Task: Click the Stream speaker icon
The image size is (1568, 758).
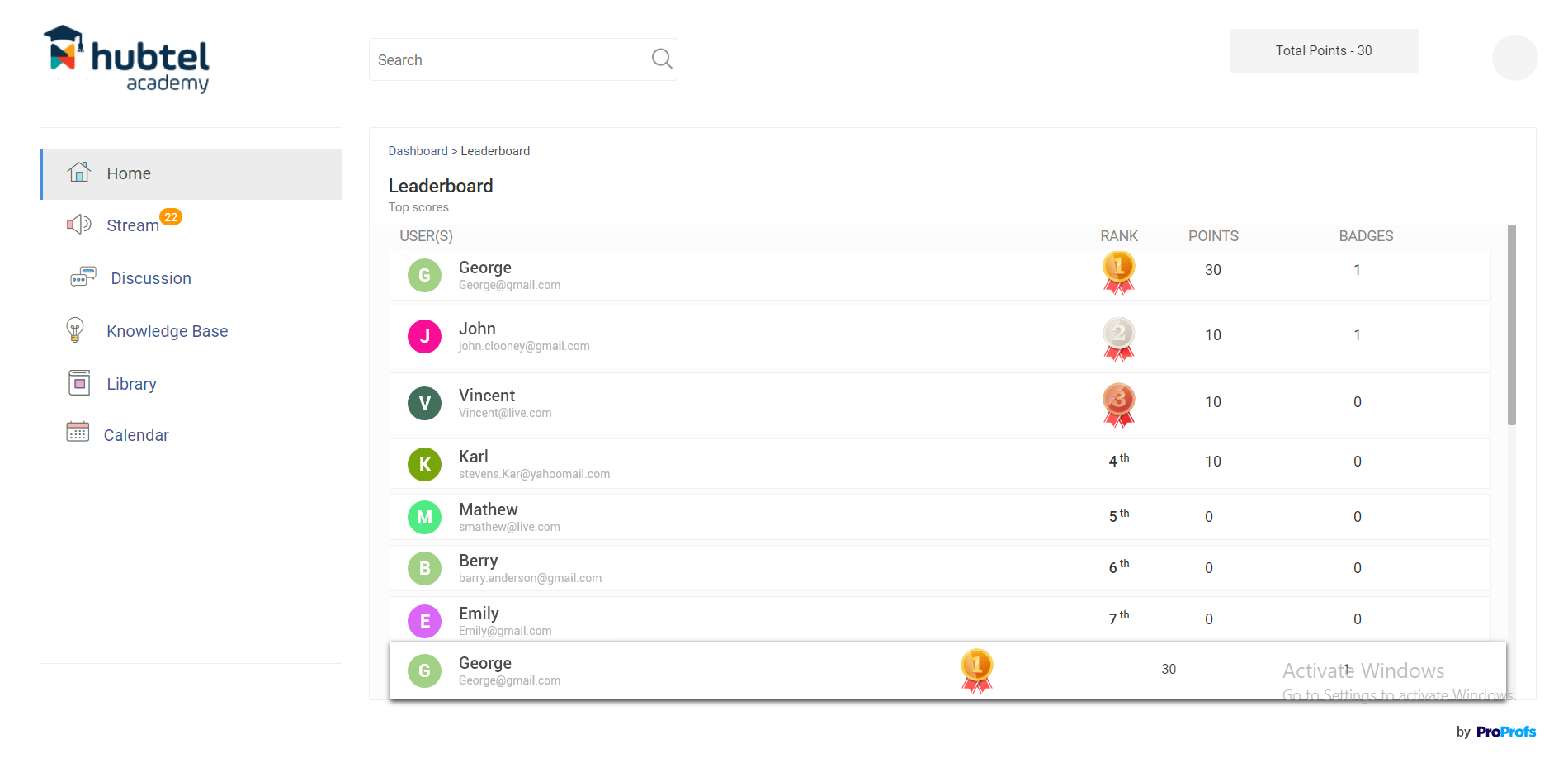Action: tap(79, 225)
